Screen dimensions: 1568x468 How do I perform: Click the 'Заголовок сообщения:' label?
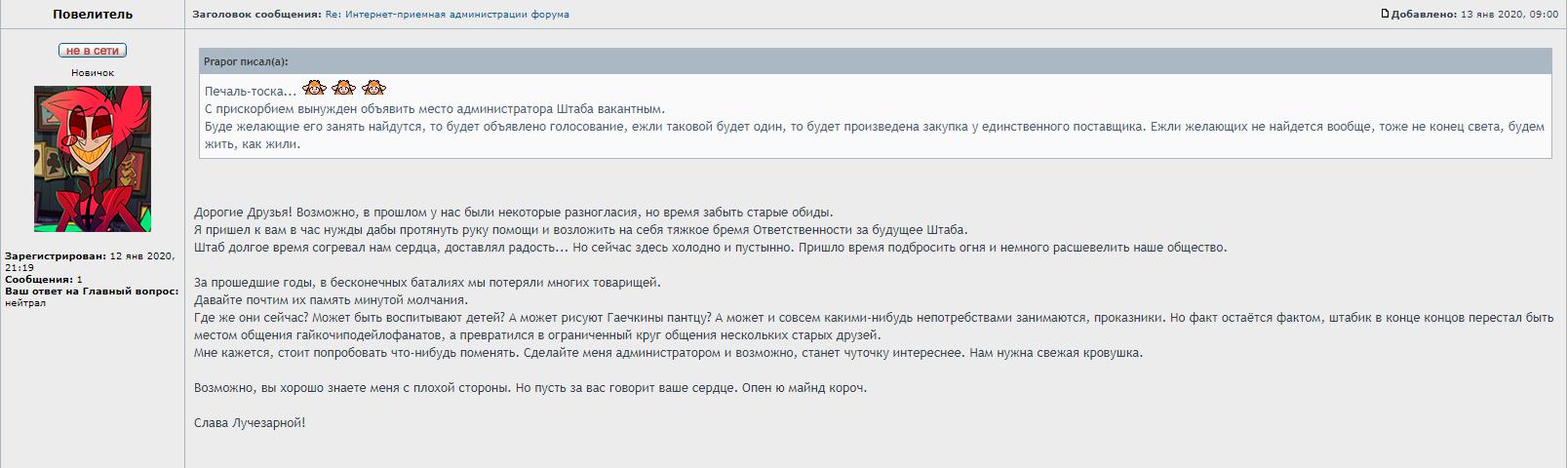point(256,15)
